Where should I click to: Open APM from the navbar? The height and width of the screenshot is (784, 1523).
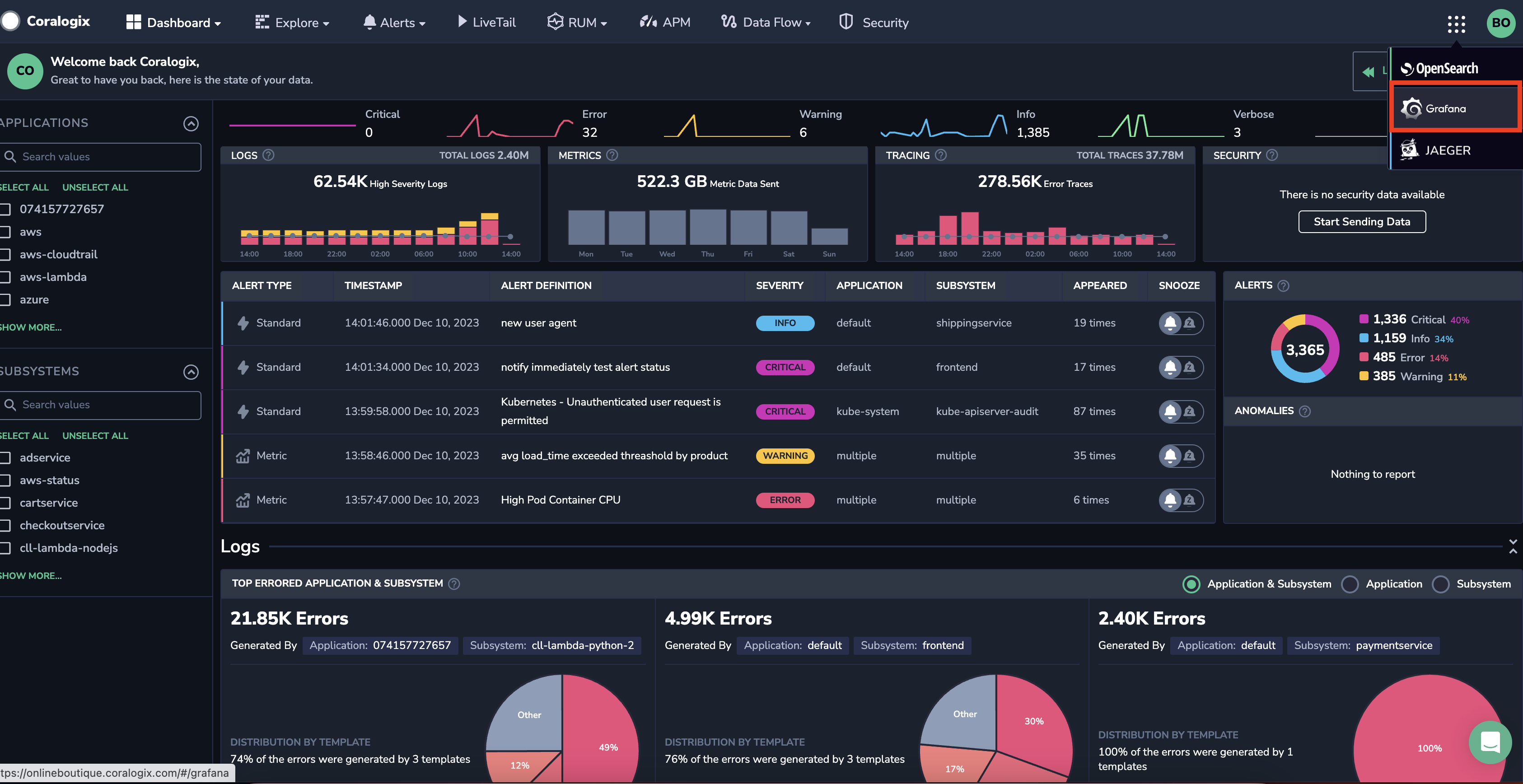pos(665,23)
